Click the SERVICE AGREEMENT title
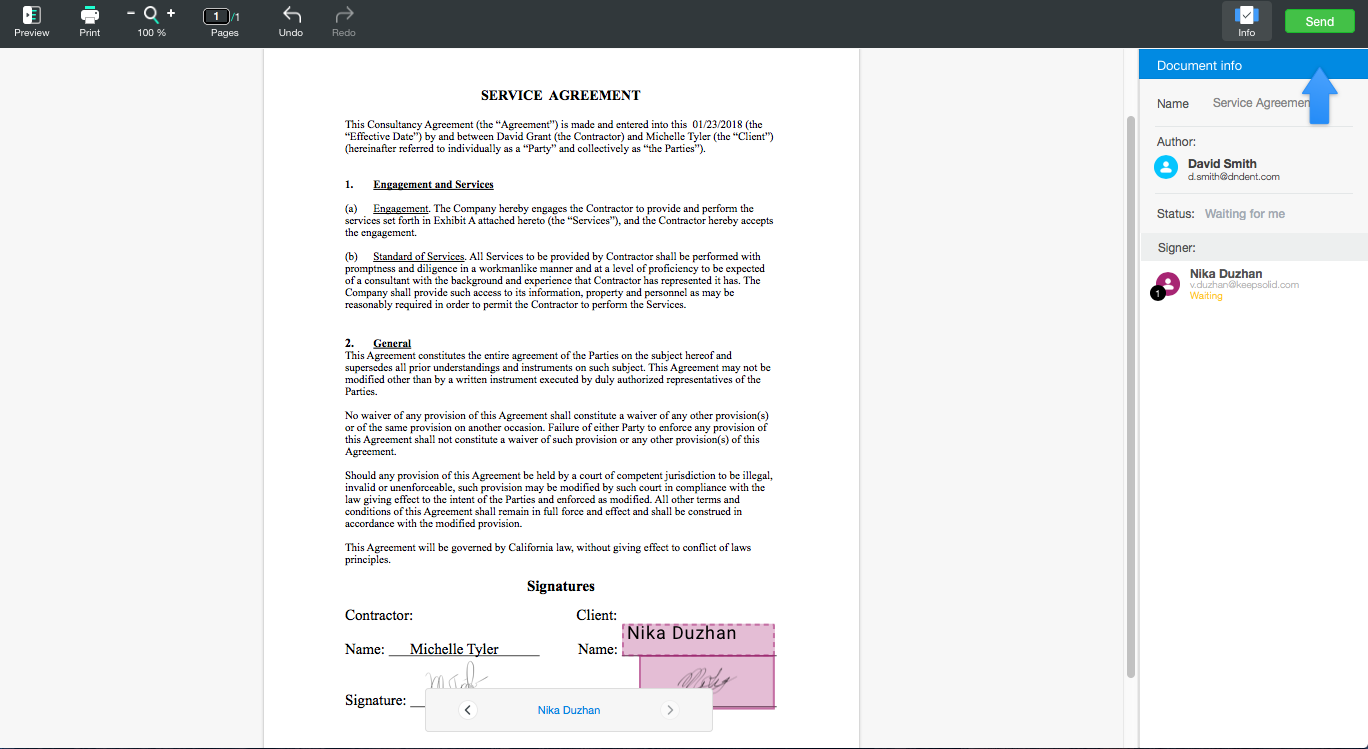Viewport: 1368px width, 749px height. (560, 96)
